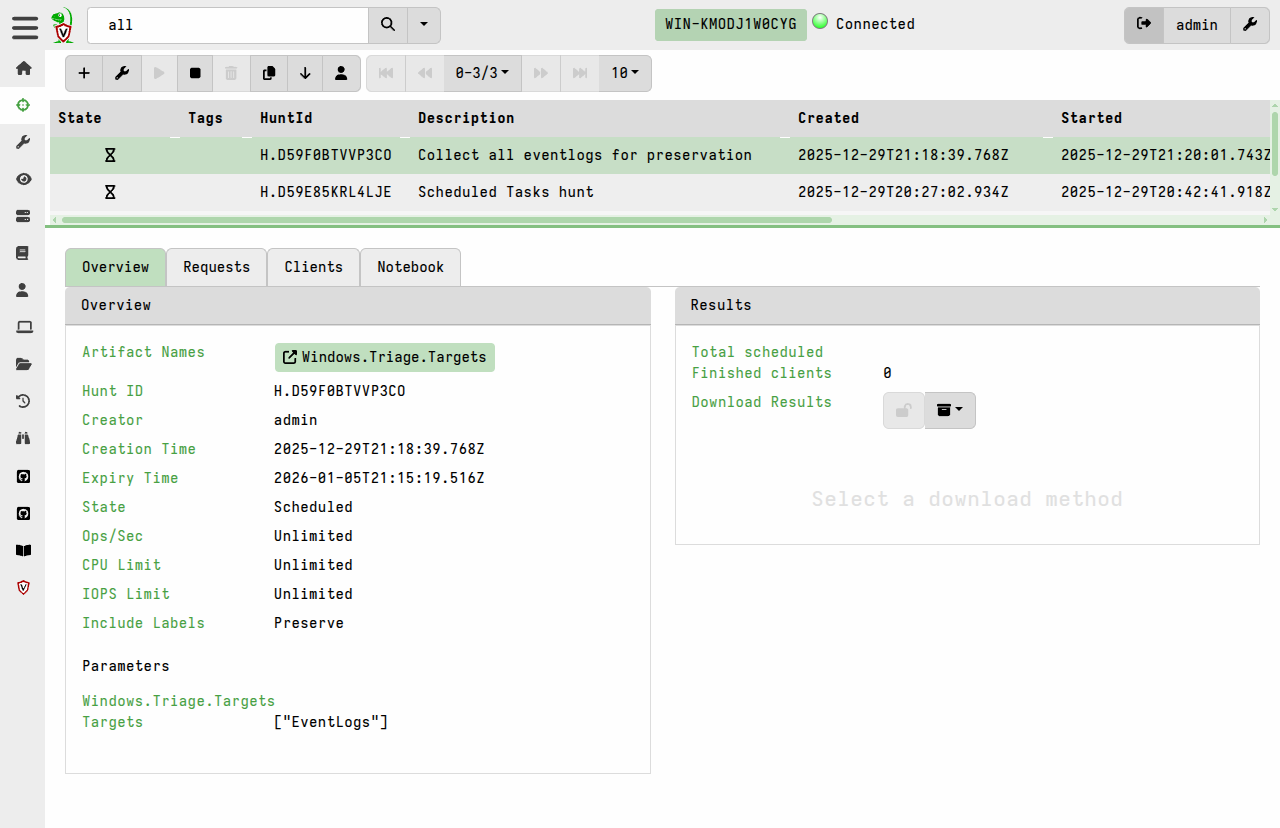Screen dimensions: 1280x828
Task: Select the Scheduled Tasks hunt row
Action: [x=505, y=192]
